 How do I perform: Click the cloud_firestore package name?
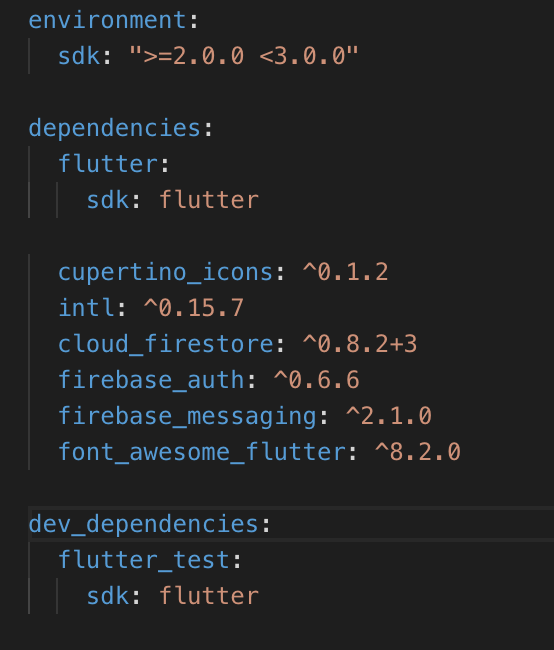[x=165, y=344]
